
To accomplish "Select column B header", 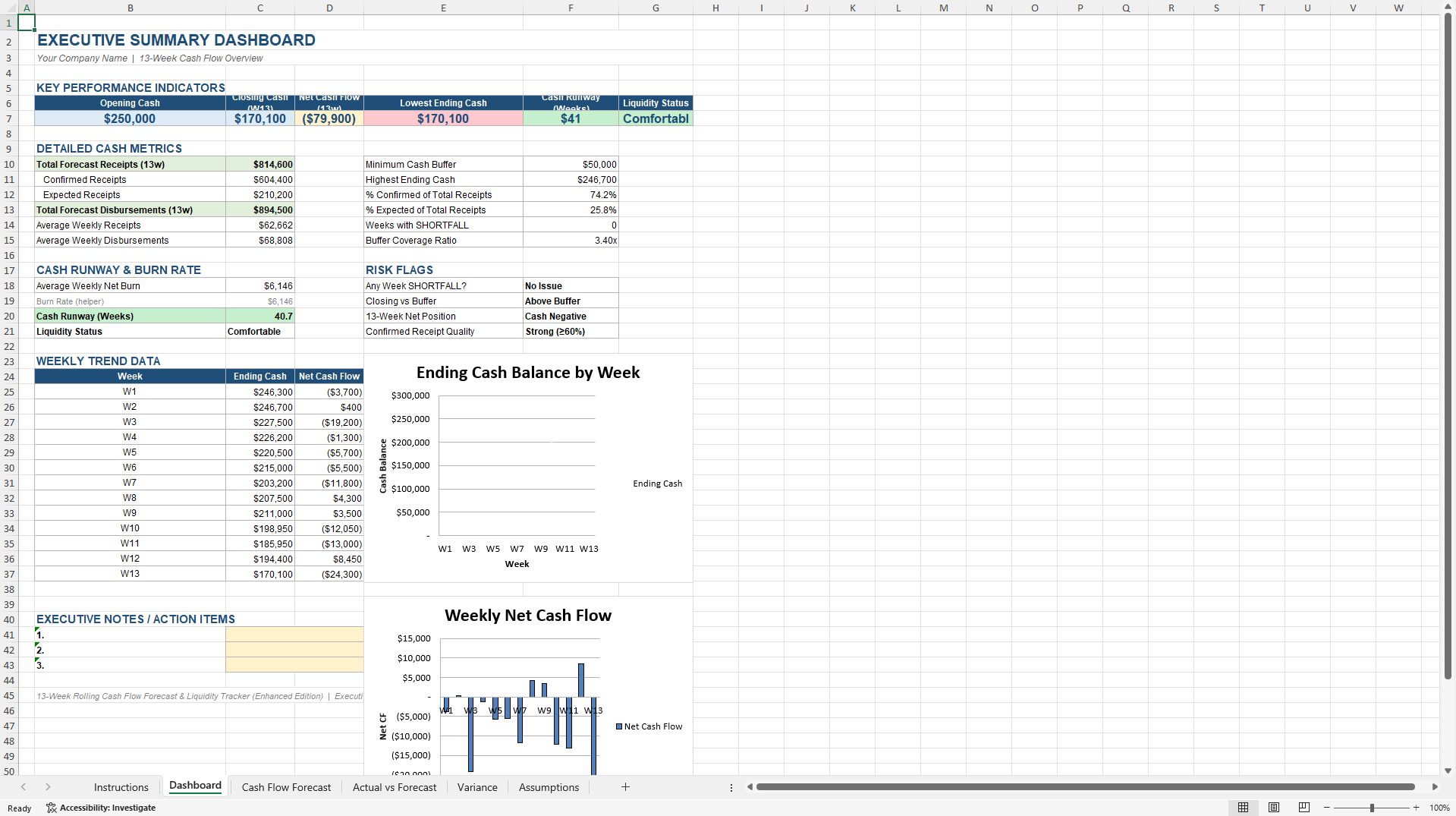I will point(131,8).
